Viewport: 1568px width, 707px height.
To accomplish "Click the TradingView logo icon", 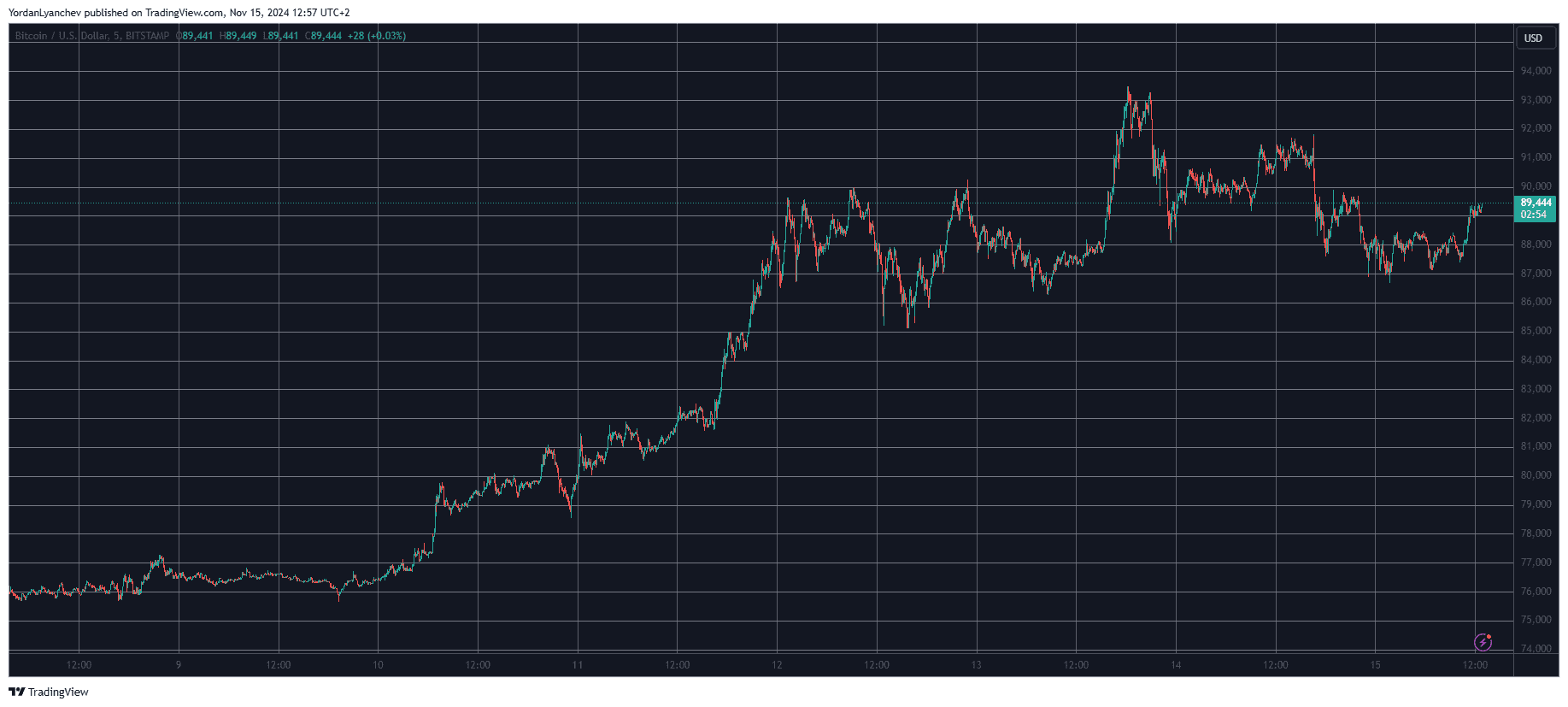I will click(x=16, y=692).
